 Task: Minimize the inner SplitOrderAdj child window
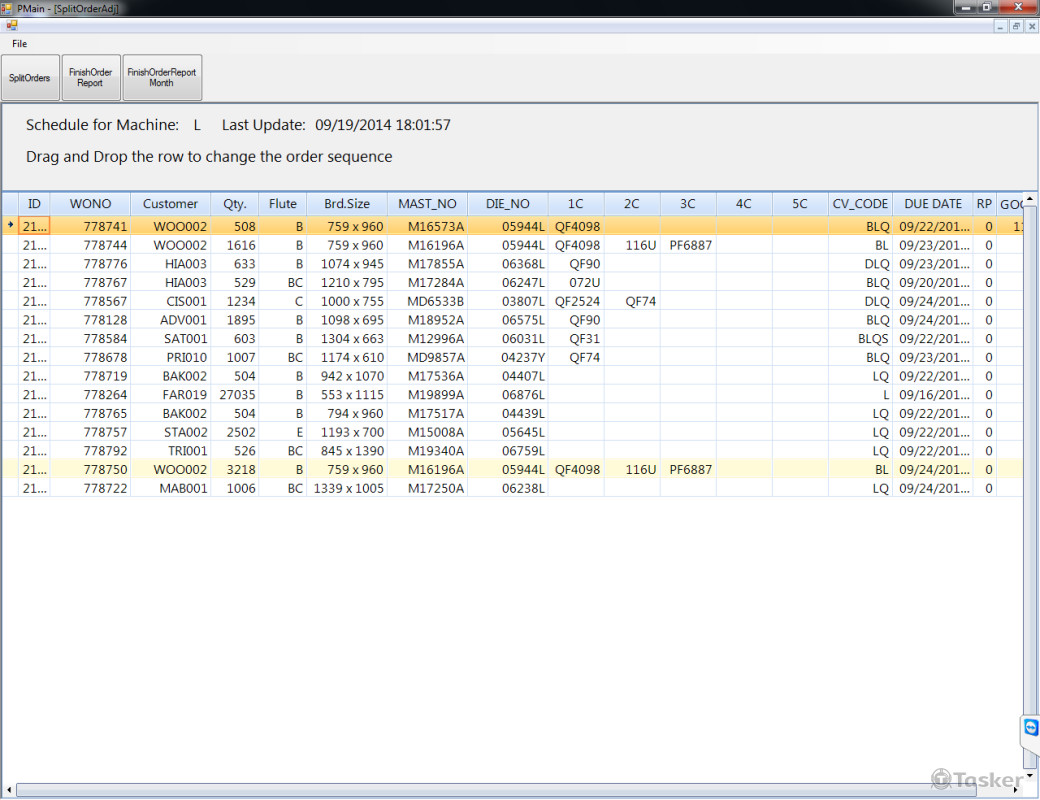tap(1001, 26)
